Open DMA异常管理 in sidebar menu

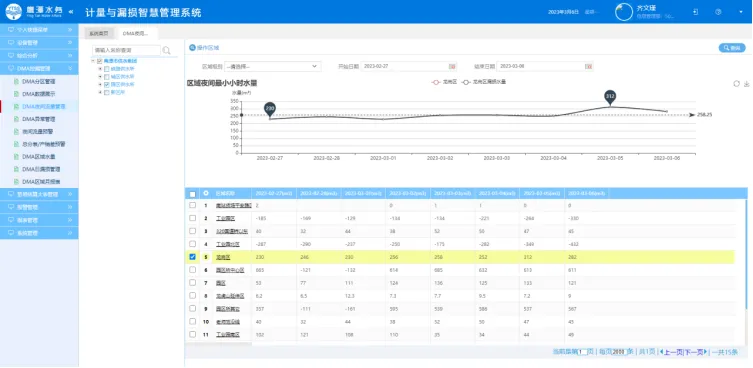[38, 119]
